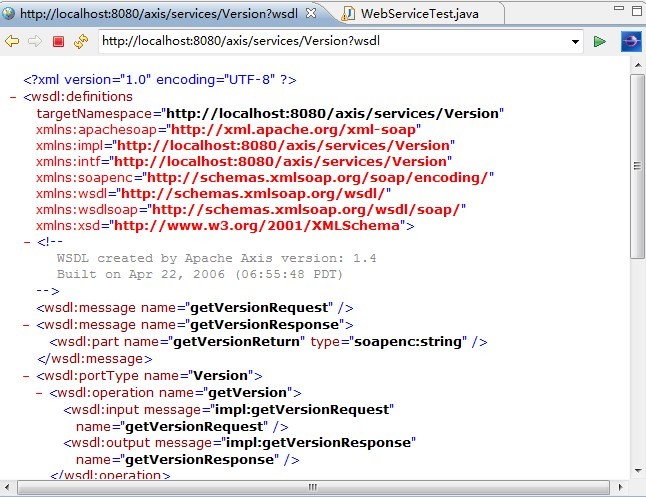Click the 'WSDL created by Apache Axis' comment

tap(216, 258)
